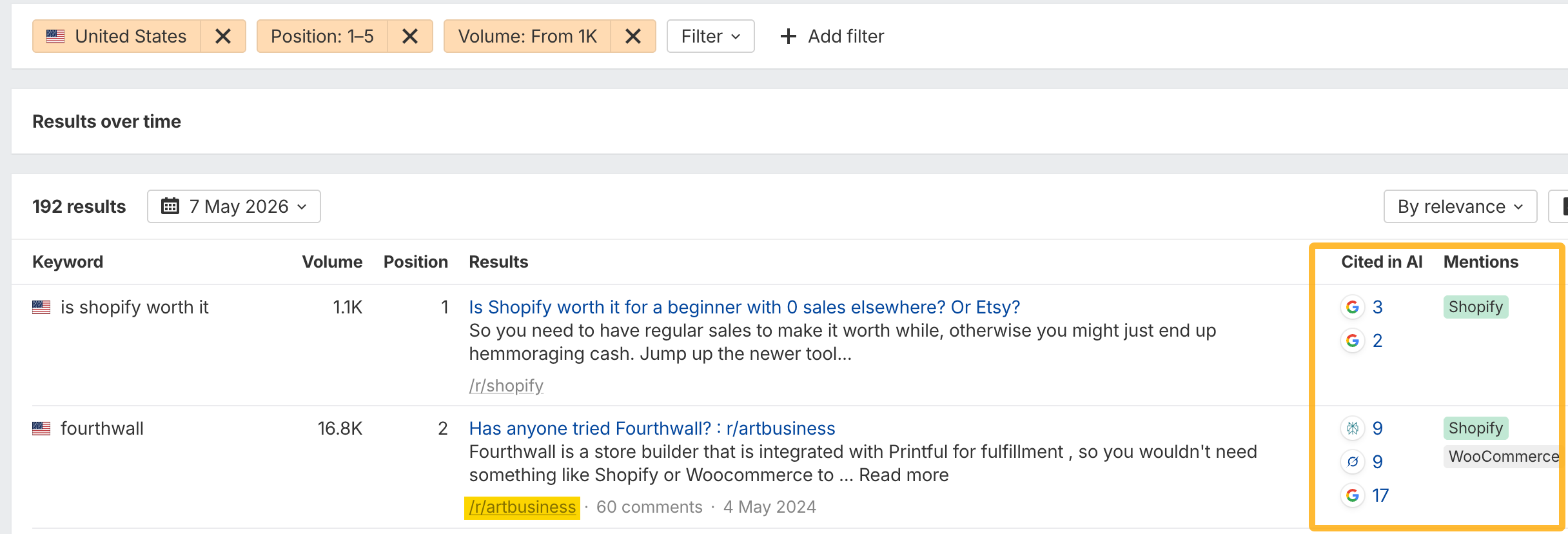The width and height of the screenshot is (1568, 534).
Task: Select the keyword 'is shopify worth it'
Action: [135, 307]
